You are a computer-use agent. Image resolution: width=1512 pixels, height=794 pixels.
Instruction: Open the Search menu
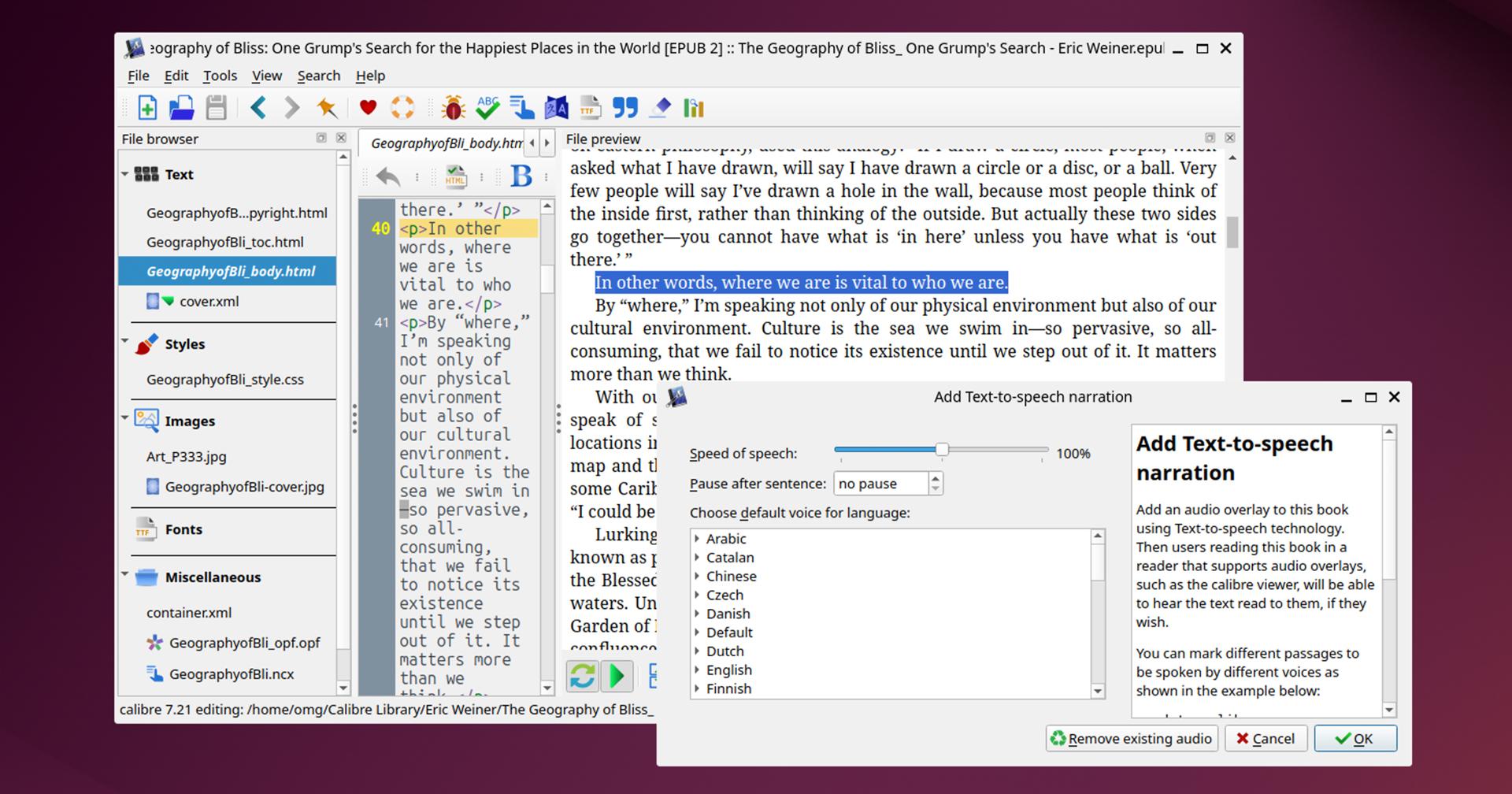point(318,76)
